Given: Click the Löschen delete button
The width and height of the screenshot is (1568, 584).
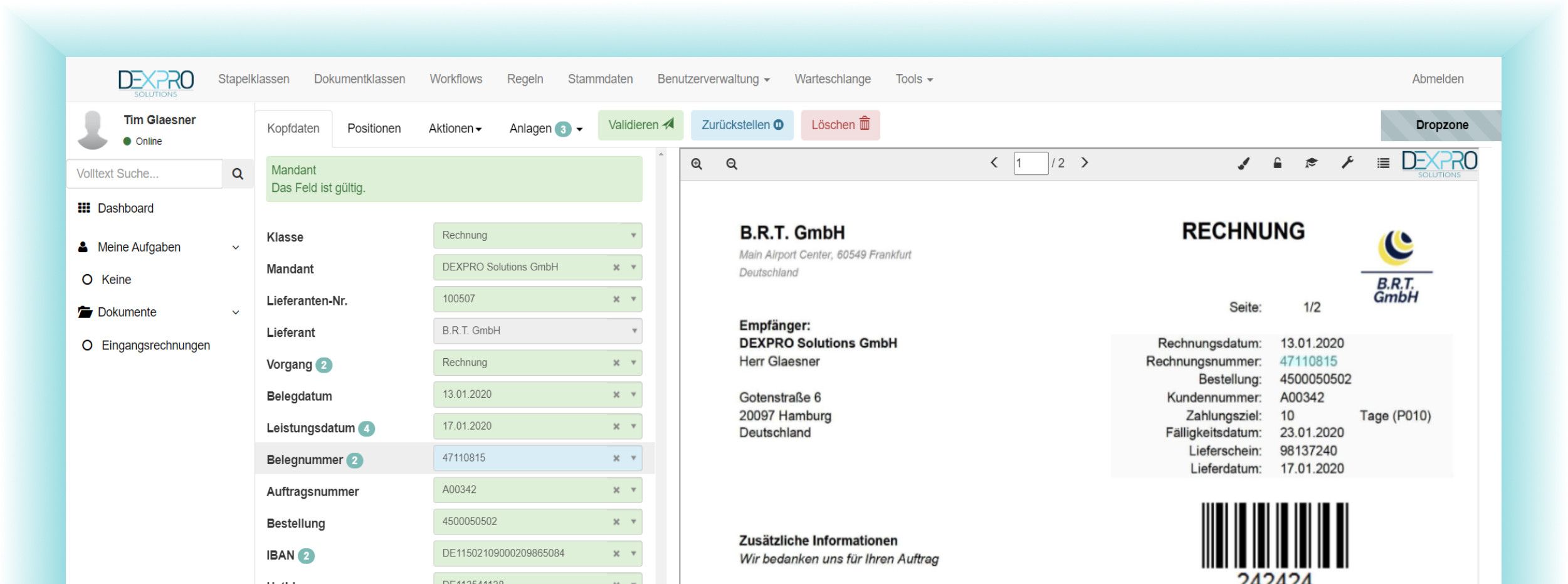Looking at the screenshot, I should pos(840,125).
